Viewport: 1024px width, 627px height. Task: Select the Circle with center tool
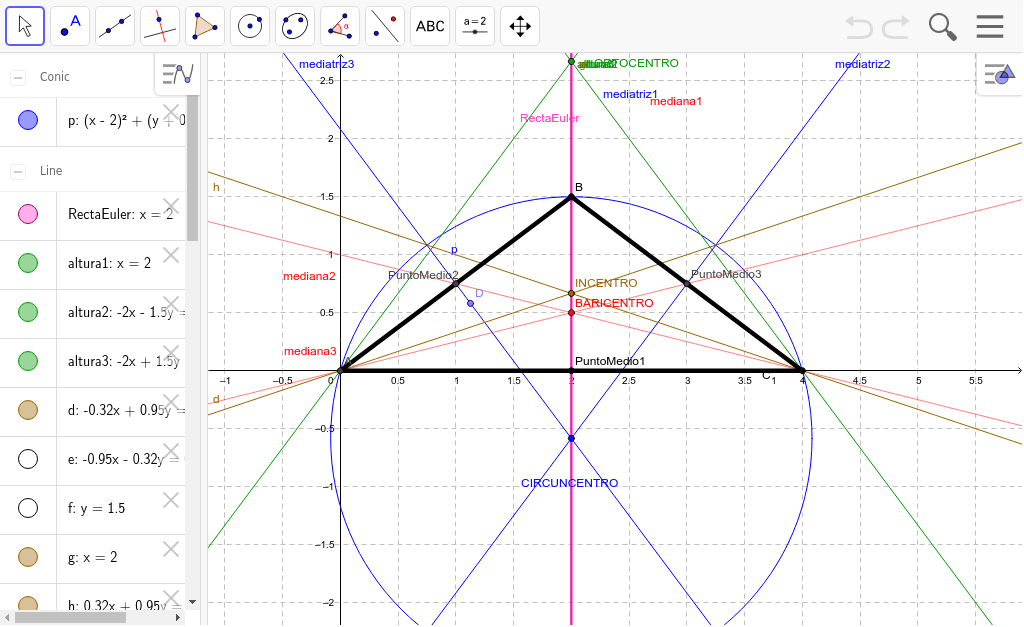[x=250, y=26]
